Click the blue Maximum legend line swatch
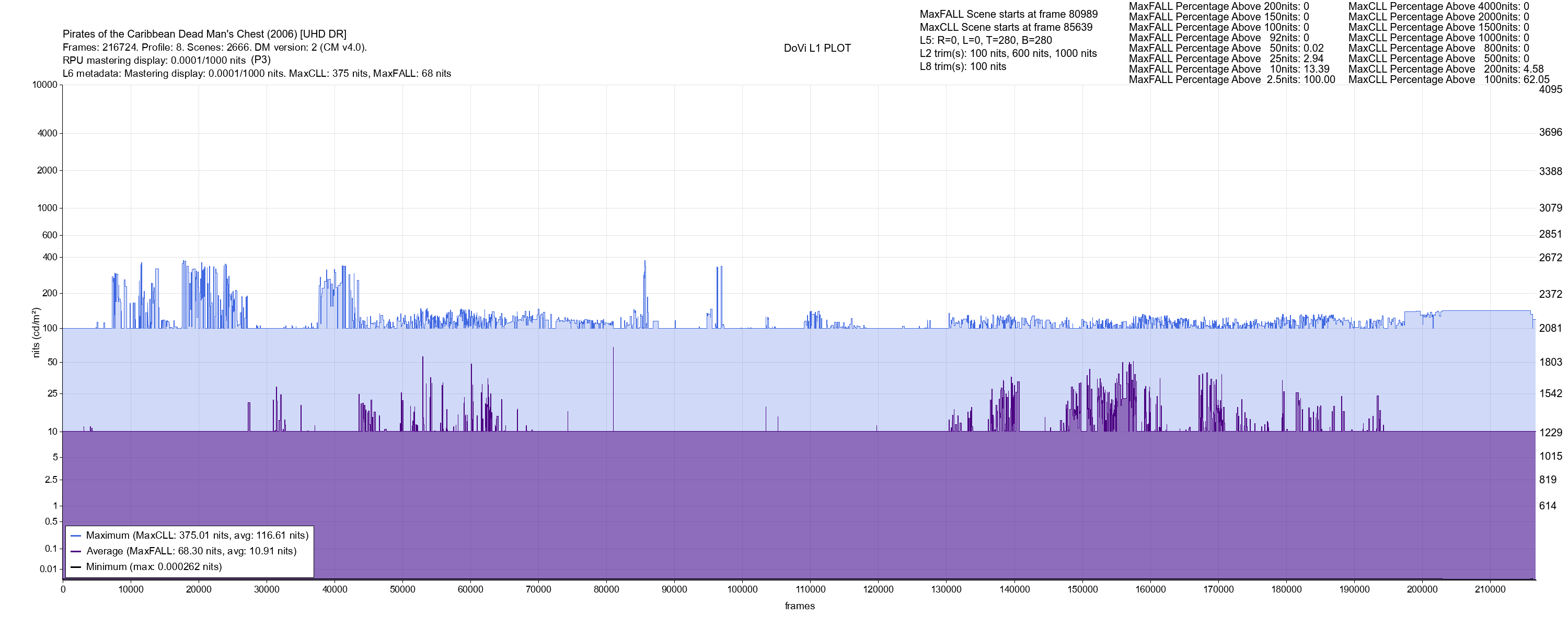 tap(76, 536)
